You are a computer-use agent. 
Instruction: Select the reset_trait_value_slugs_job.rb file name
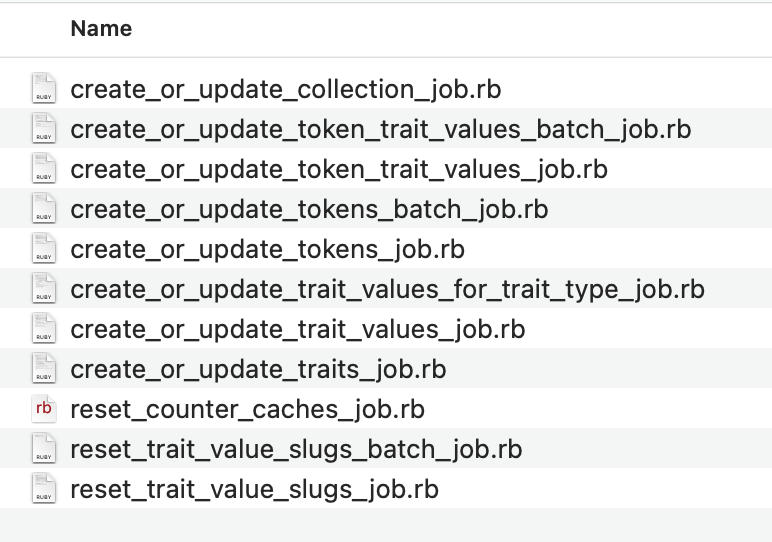(254, 489)
